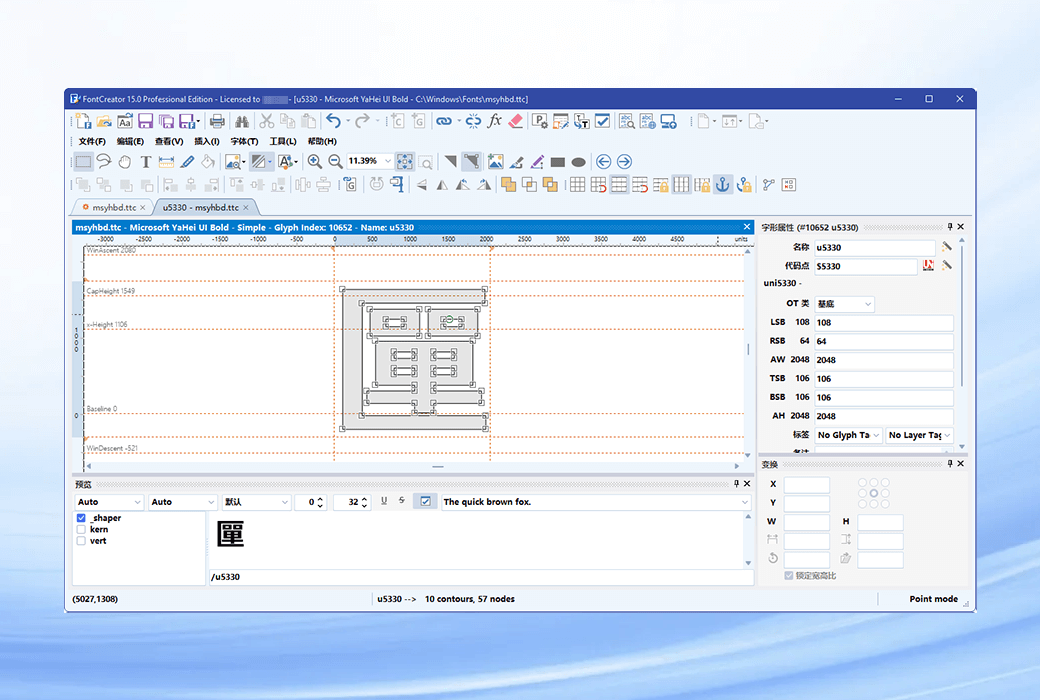Insert background image via picture icon

(x=495, y=161)
